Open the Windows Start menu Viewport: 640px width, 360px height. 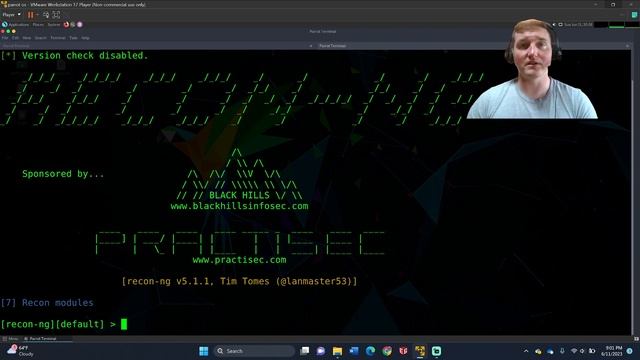(203, 351)
